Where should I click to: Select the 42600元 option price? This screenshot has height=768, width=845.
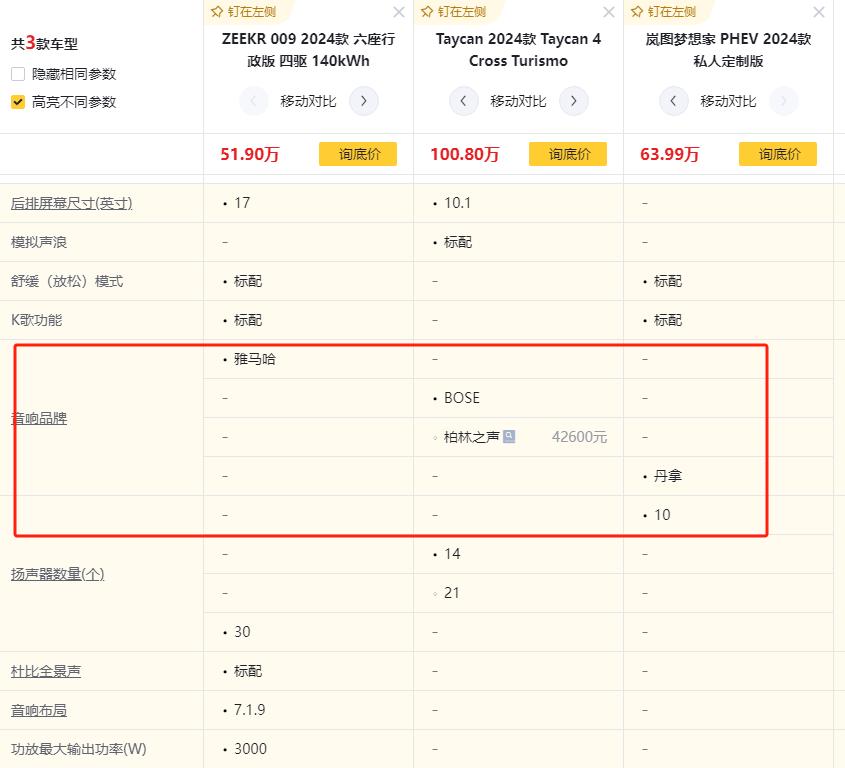pos(579,437)
